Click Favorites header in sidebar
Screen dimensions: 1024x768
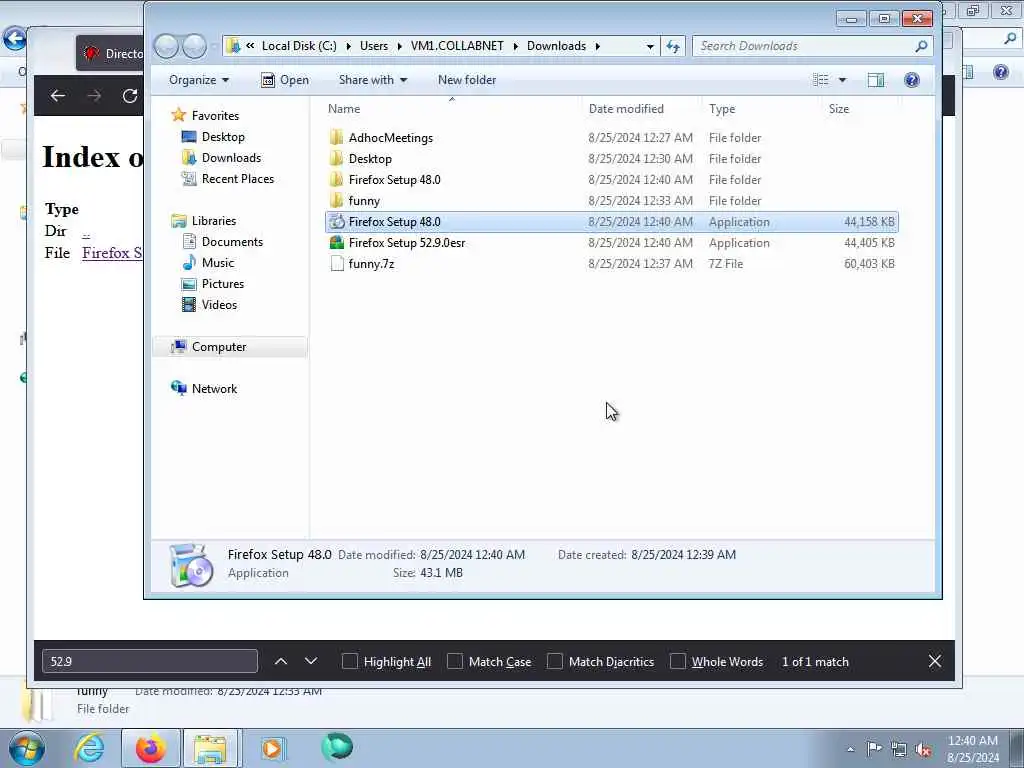(x=215, y=116)
